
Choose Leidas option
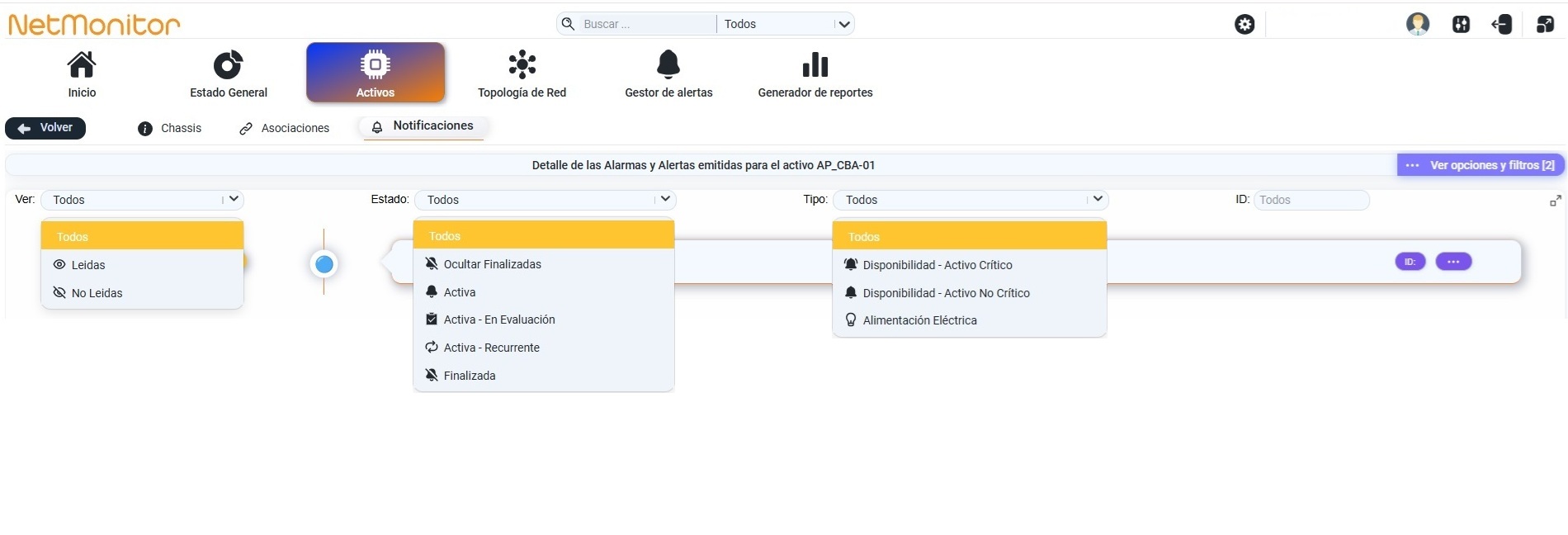click(x=142, y=265)
